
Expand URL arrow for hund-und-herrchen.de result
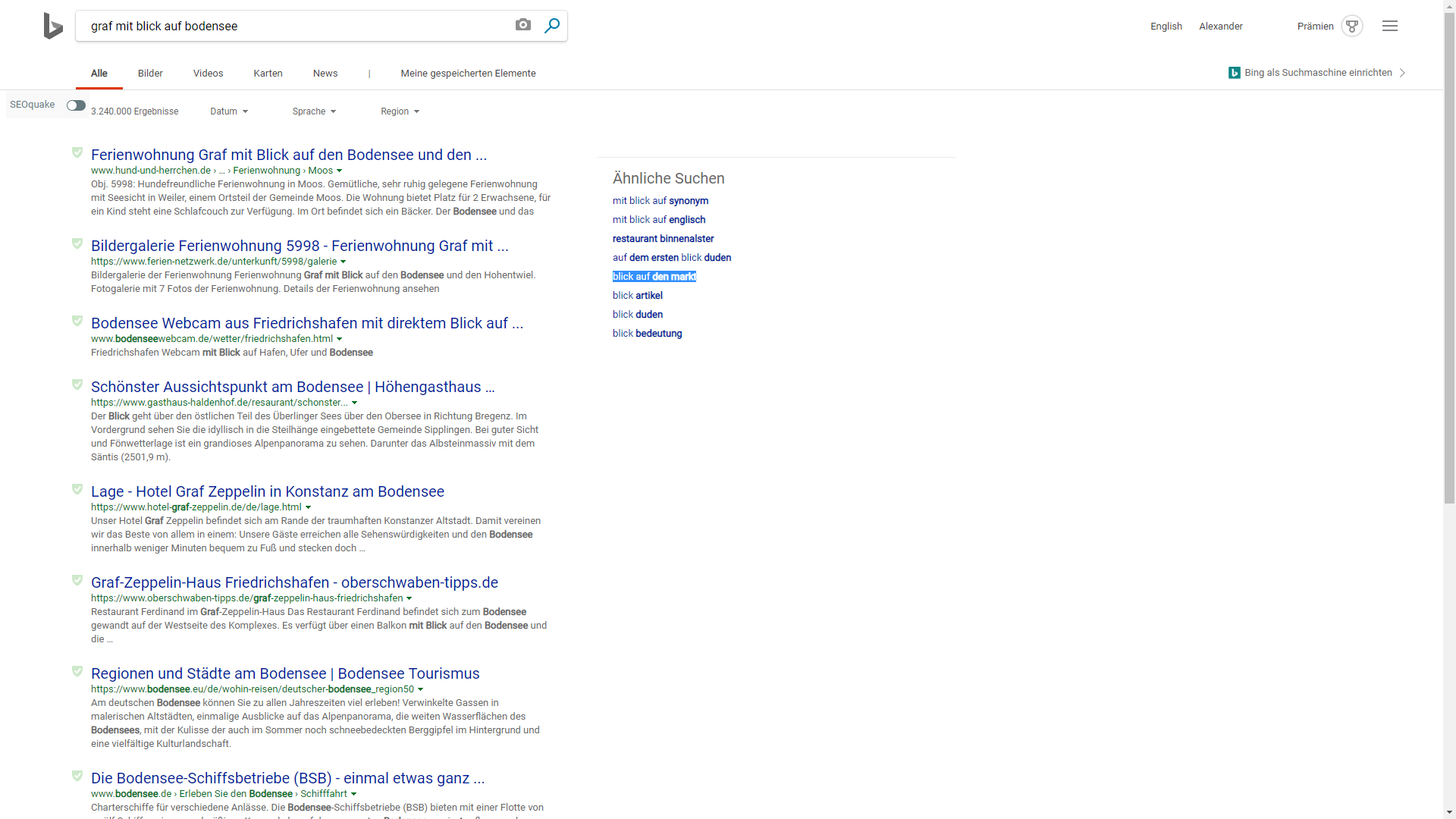coord(339,171)
